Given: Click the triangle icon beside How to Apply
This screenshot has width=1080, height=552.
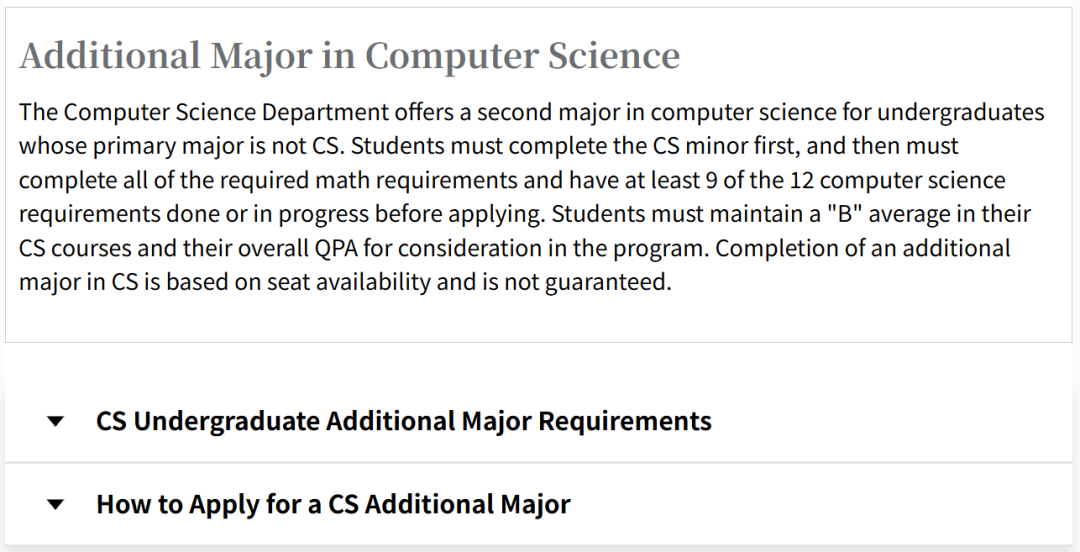Looking at the screenshot, I should [x=56, y=505].
